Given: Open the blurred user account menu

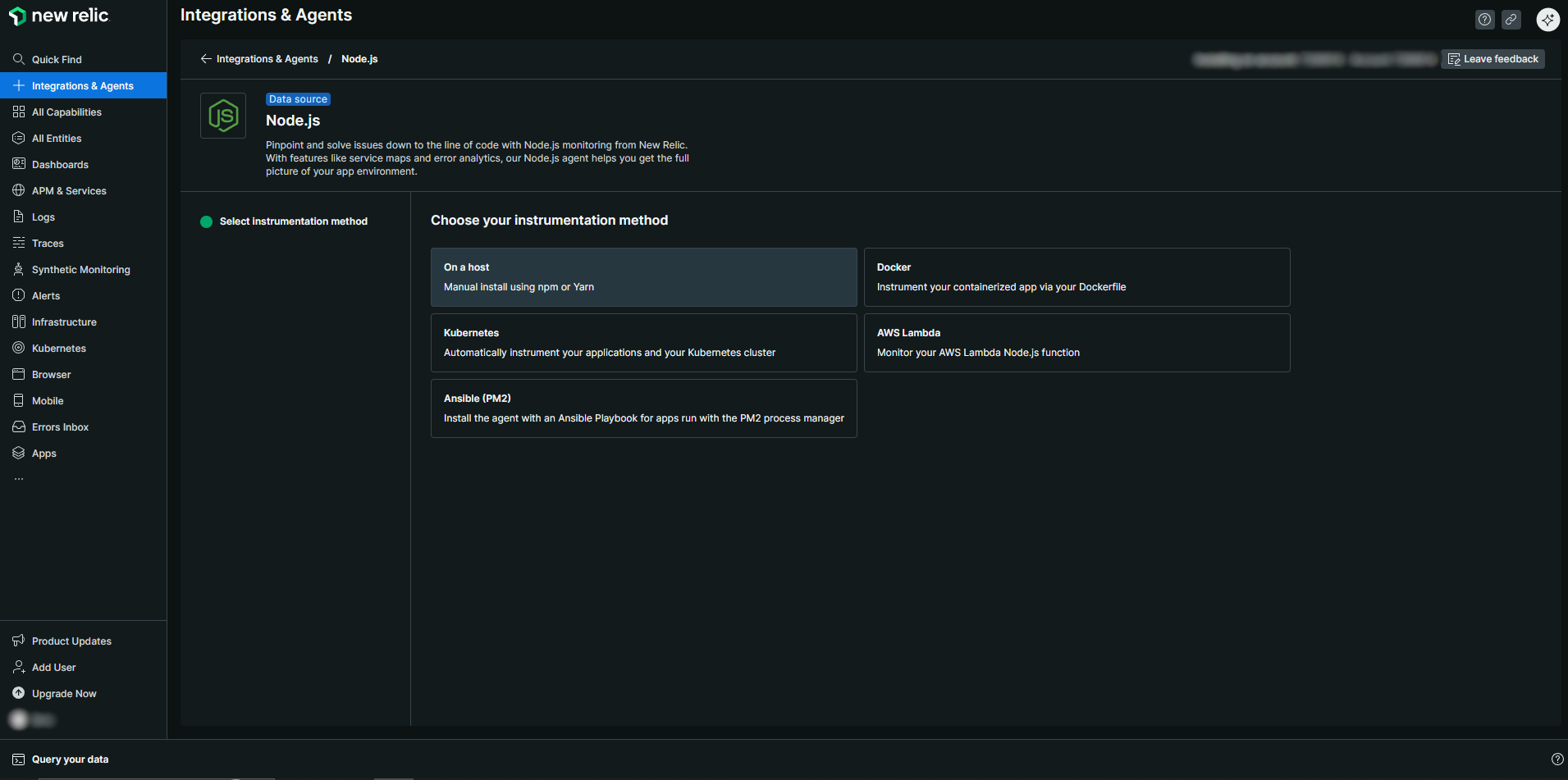Looking at the screenshot, I should click(x=33, y=720).
